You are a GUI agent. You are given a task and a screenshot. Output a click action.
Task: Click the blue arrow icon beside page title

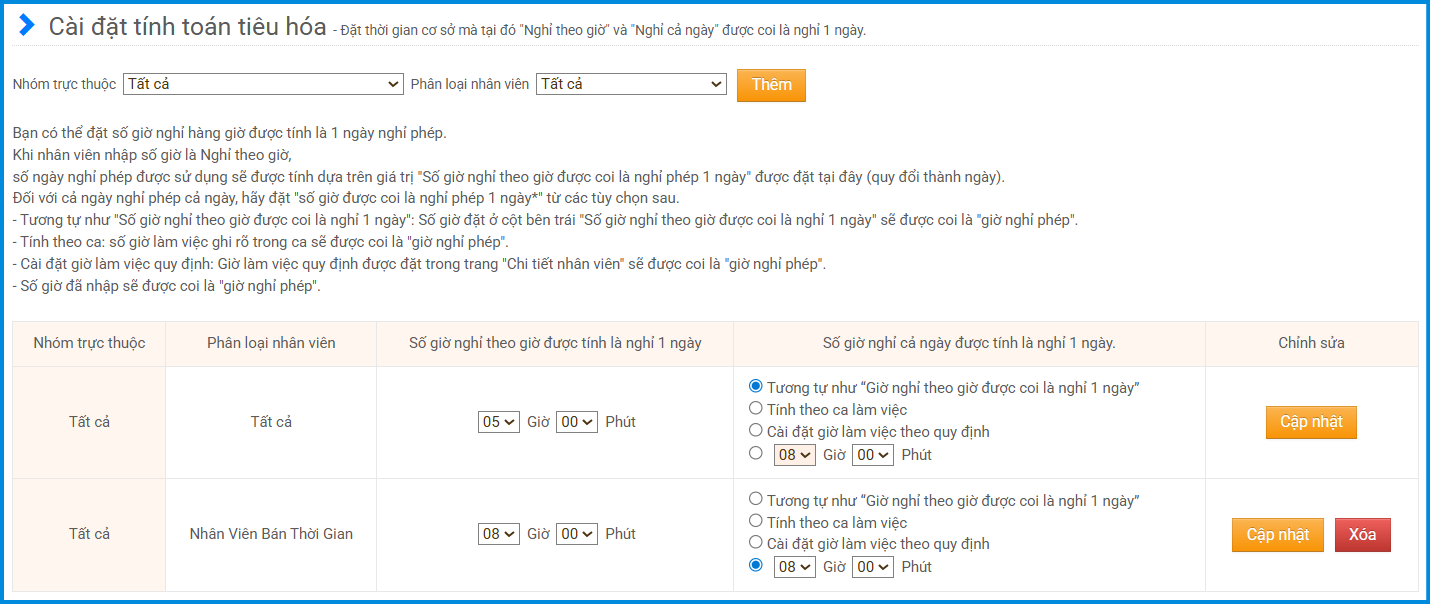[27, 26]
